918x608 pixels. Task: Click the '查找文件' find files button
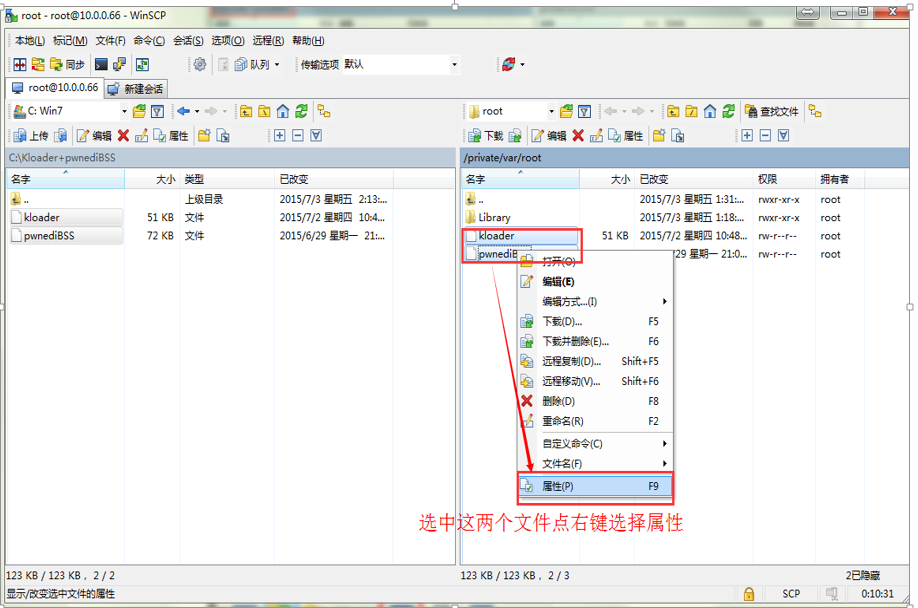[x=771, y=111]
